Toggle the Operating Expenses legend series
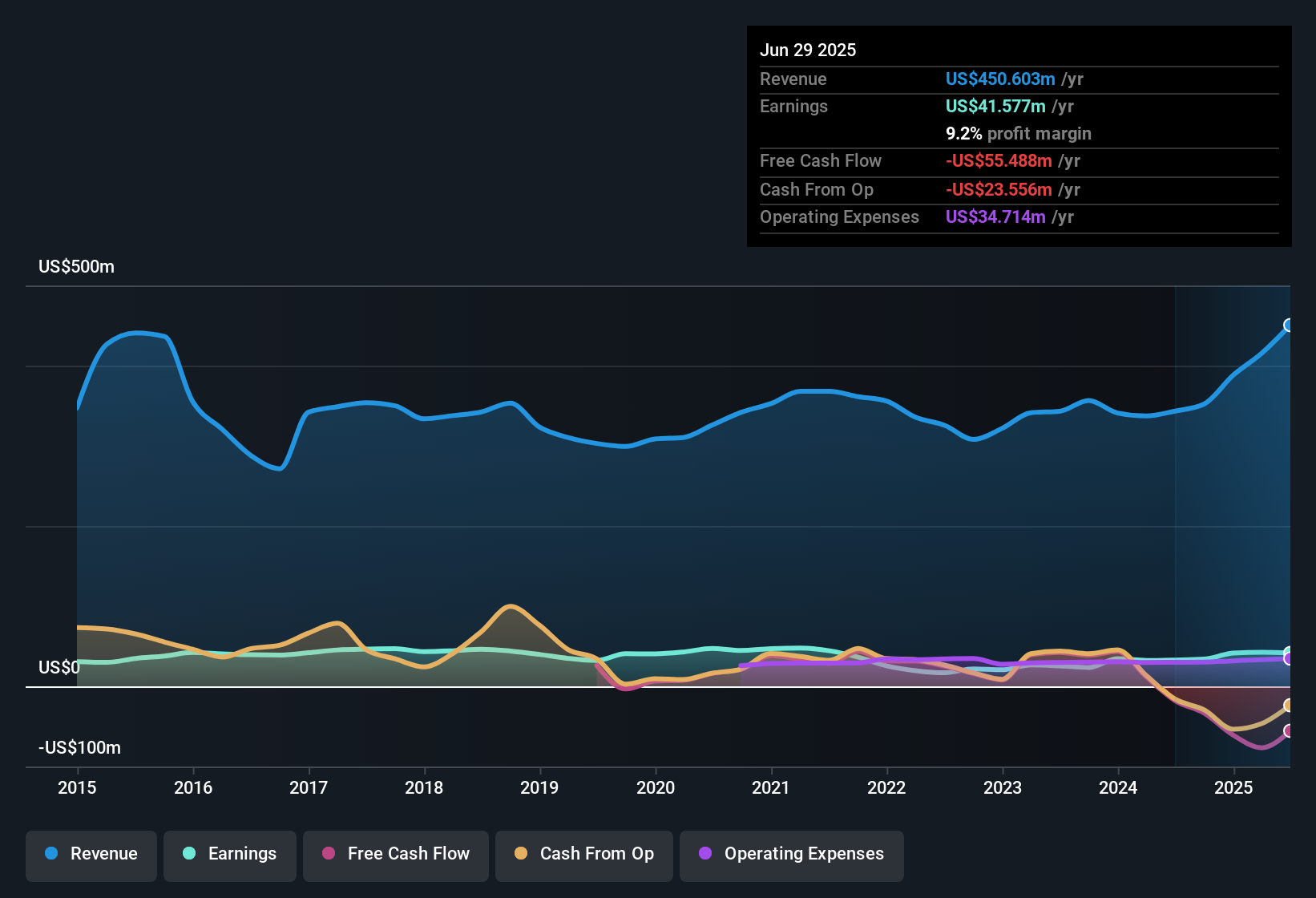 (792, 854)
